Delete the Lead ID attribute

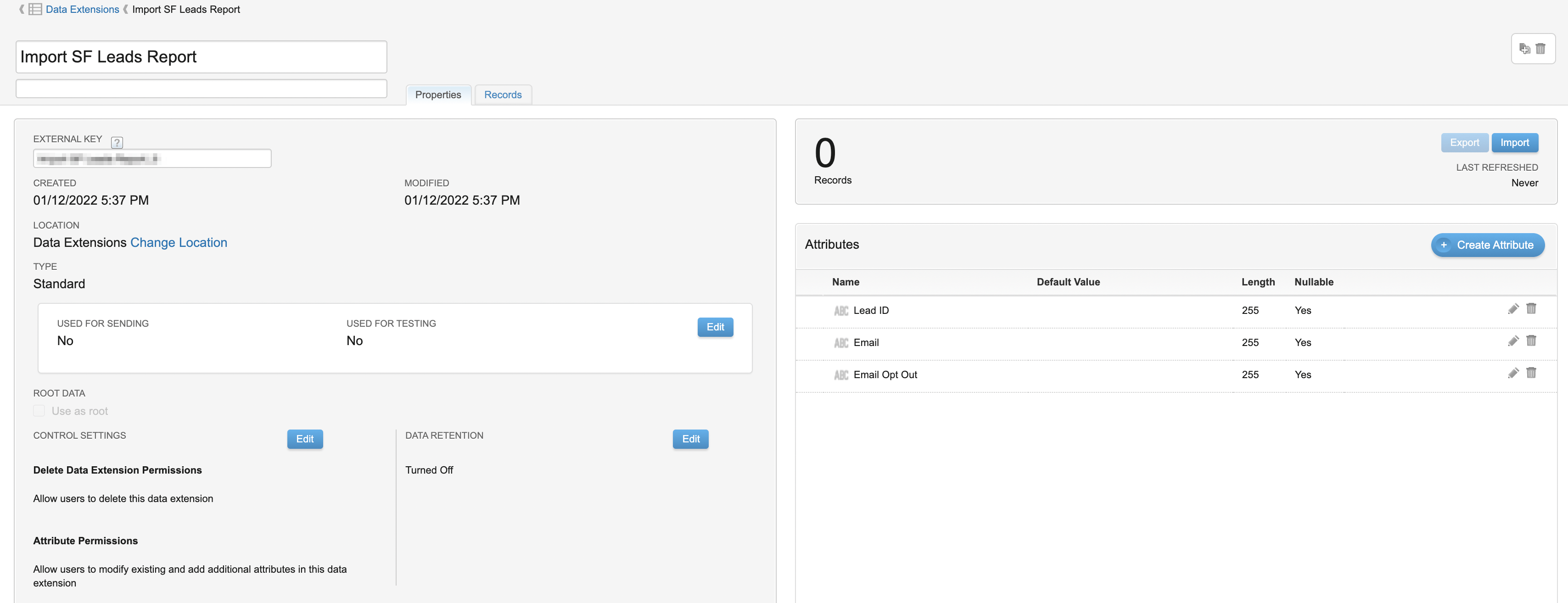1531,309
